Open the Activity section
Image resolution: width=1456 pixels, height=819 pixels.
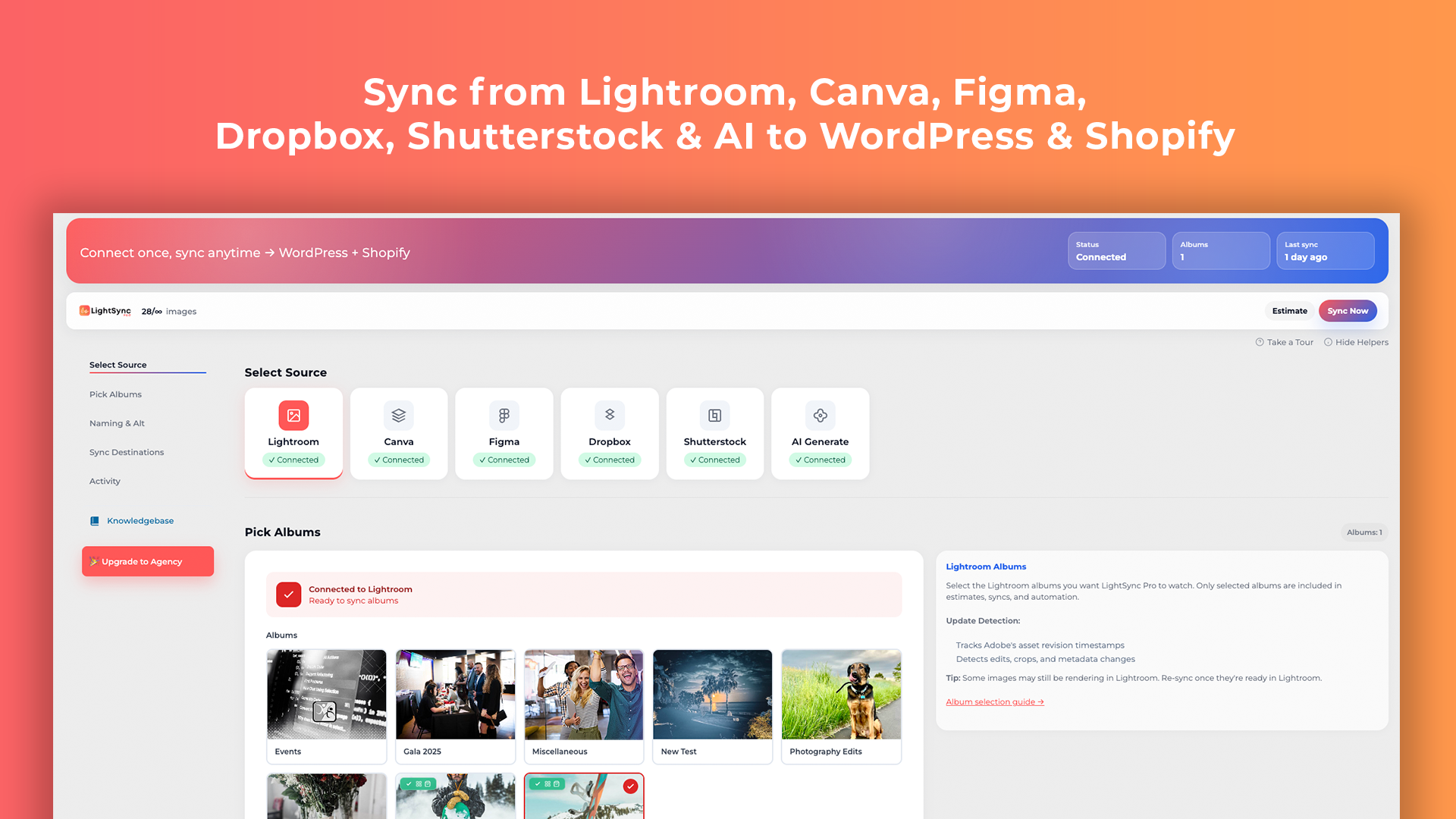pos(105,481)
